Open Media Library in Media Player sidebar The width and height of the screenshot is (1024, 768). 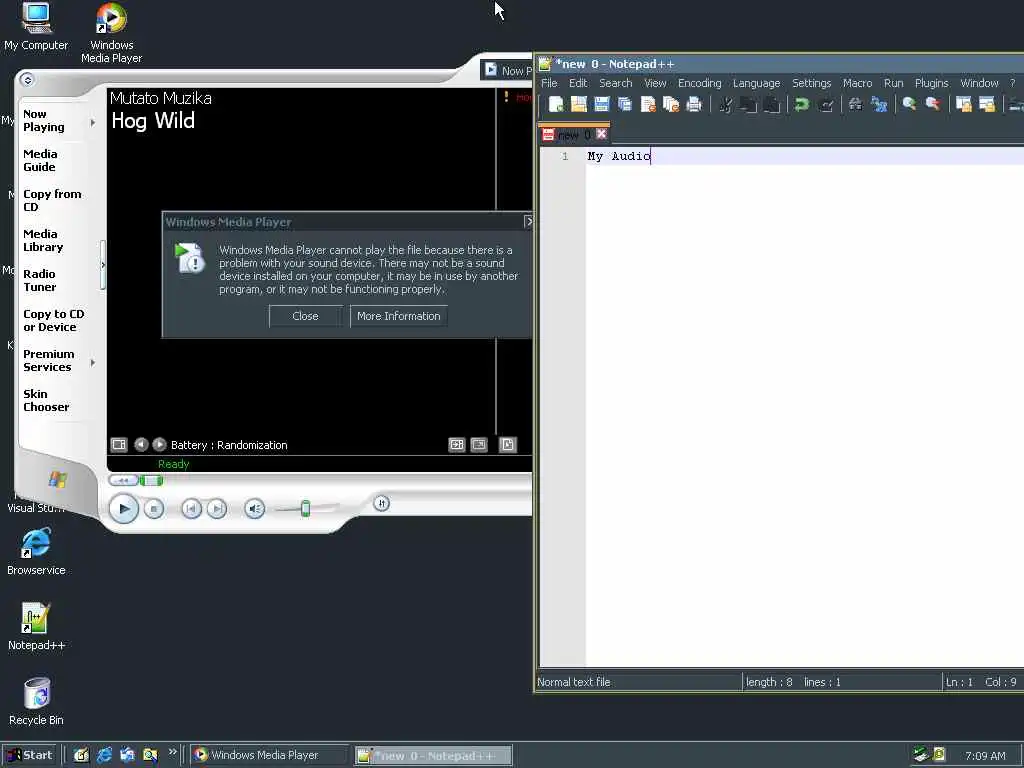pos(43,240)
